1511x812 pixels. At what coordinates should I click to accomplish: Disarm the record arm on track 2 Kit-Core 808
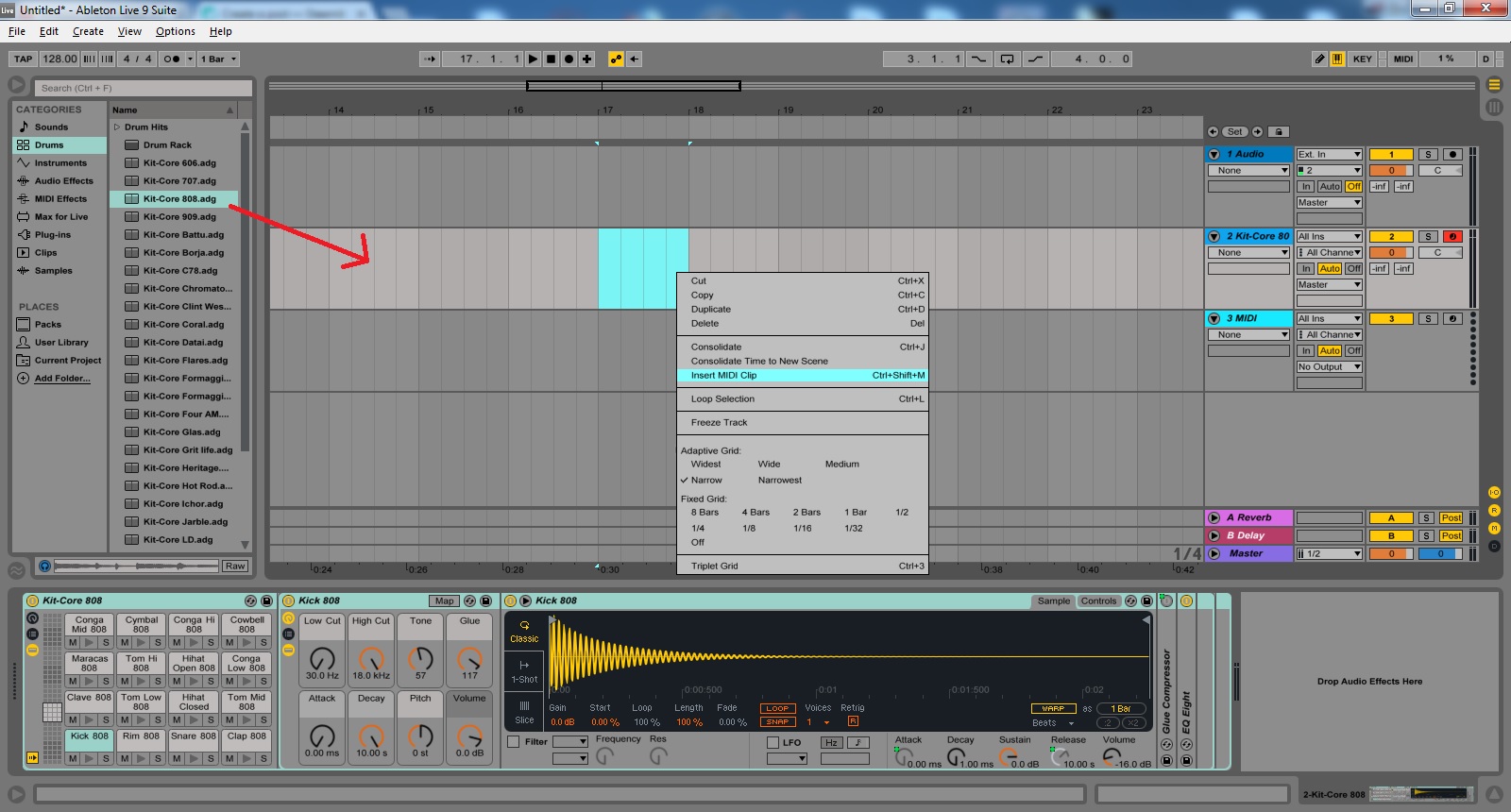[1452, 236]
